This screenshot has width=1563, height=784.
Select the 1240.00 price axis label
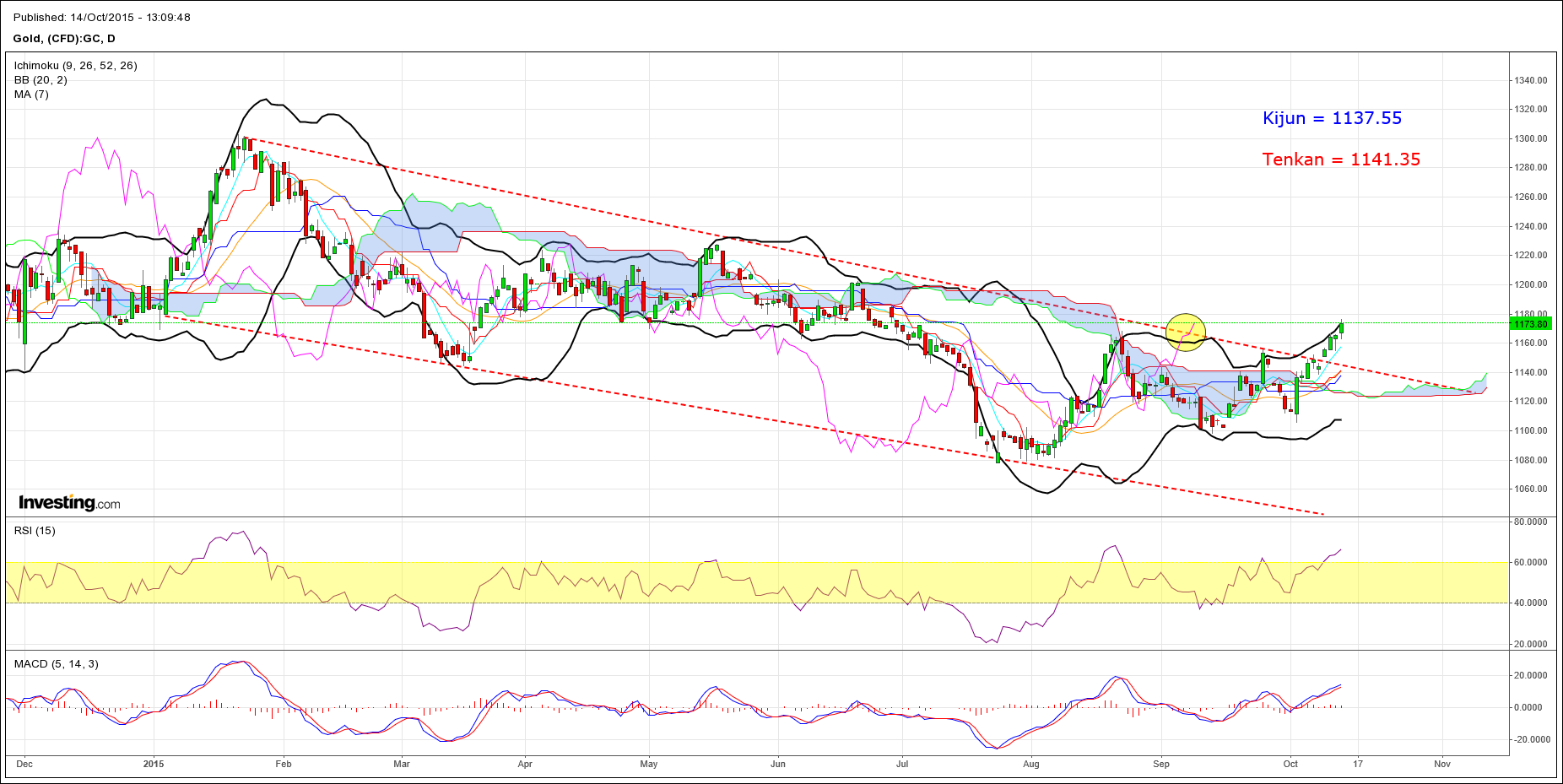(x=1531, y=227)
